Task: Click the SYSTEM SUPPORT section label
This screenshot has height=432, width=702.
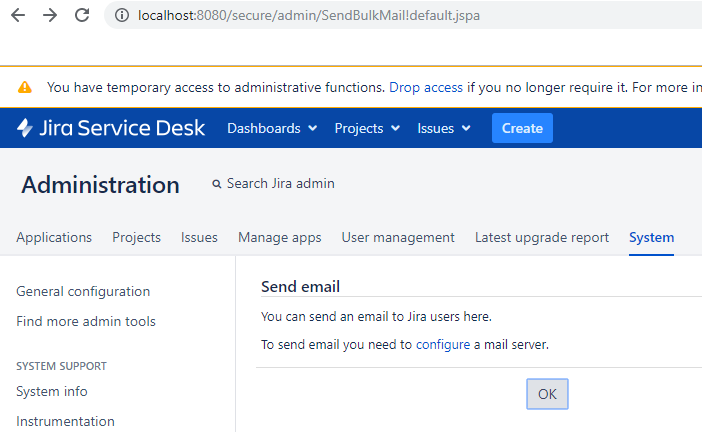Action: click(x=61, y=366)
